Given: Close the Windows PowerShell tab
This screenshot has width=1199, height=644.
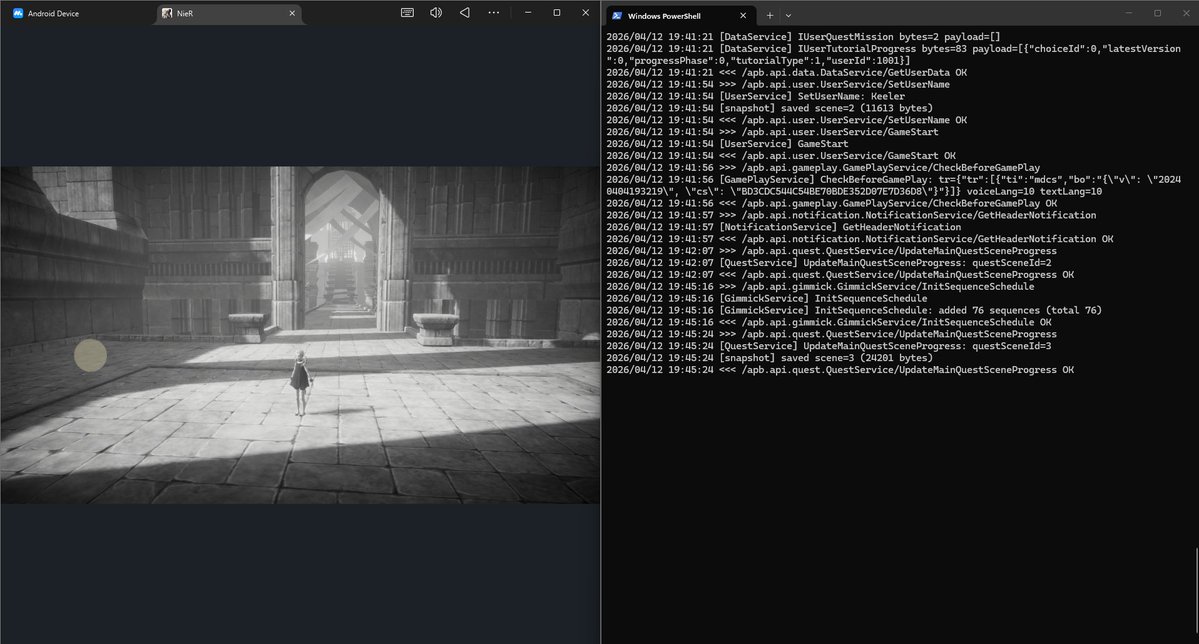Looking at the screenshot, I should (742, 15).
